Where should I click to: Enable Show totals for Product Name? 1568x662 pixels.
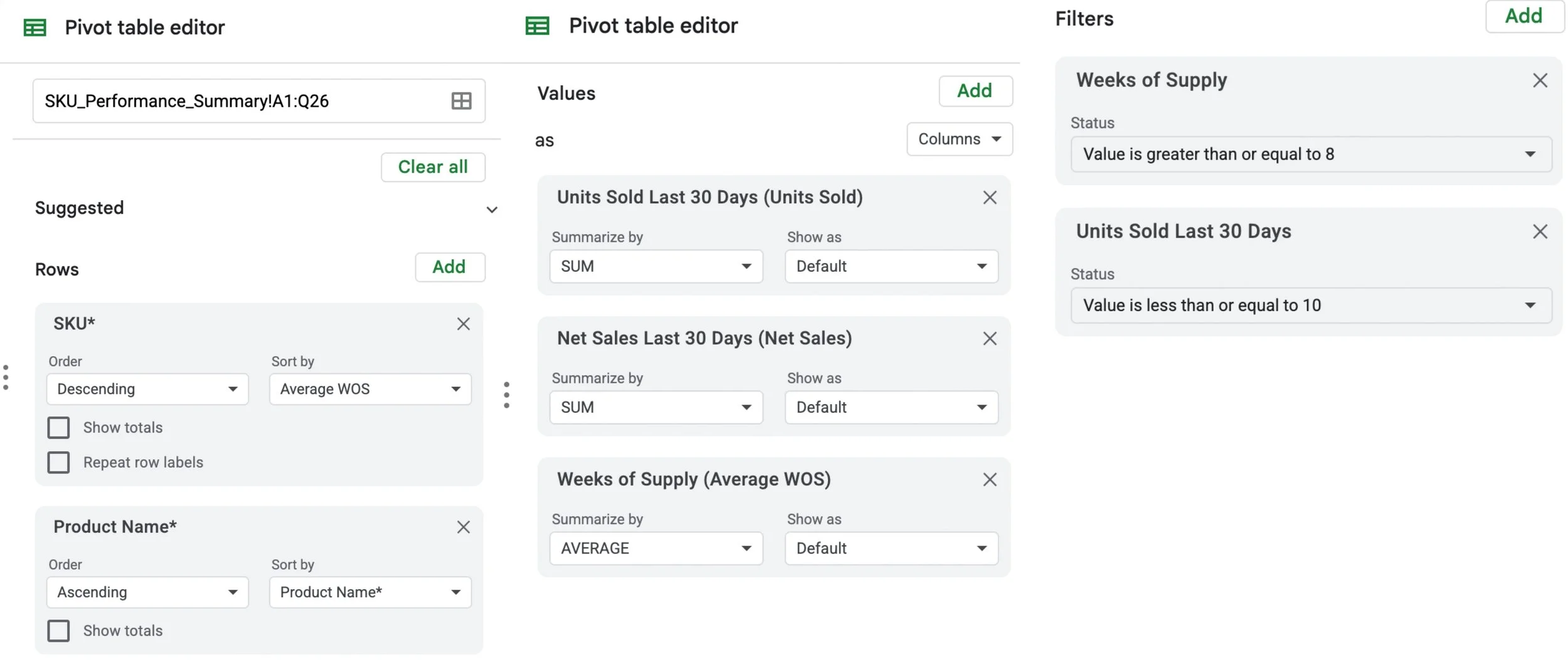(x=59, y=631)
